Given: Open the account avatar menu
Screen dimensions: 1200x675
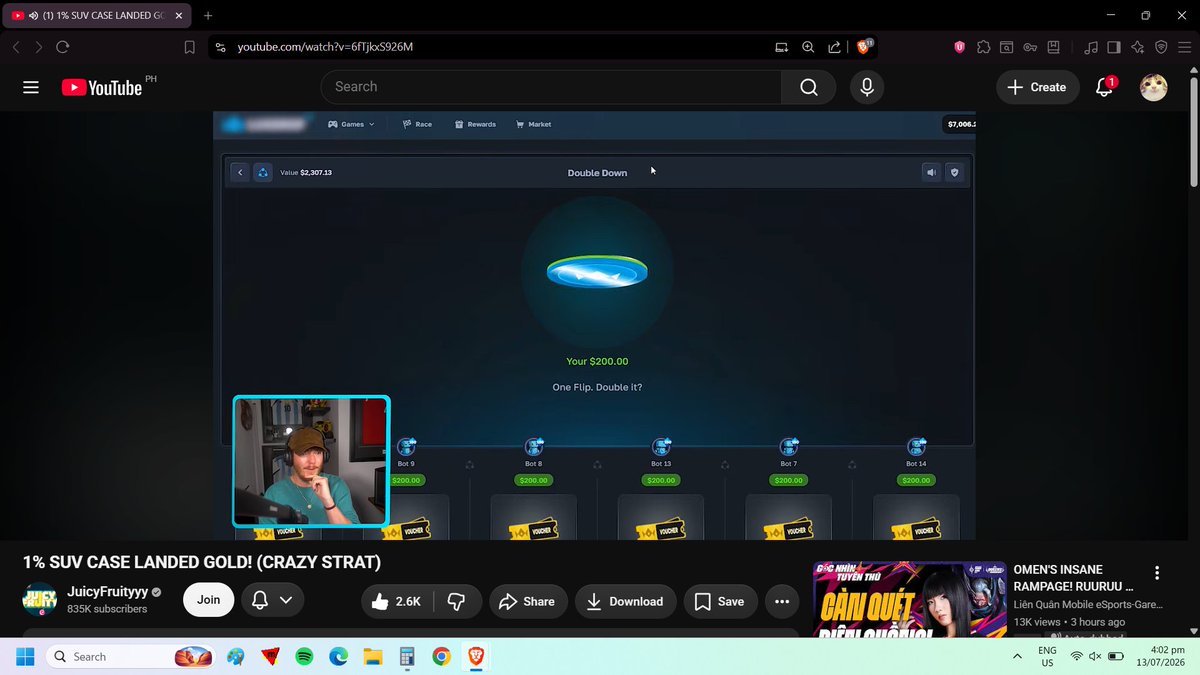Looking at the screenshot, I should pyautogui.click(x=1154, y=87).
